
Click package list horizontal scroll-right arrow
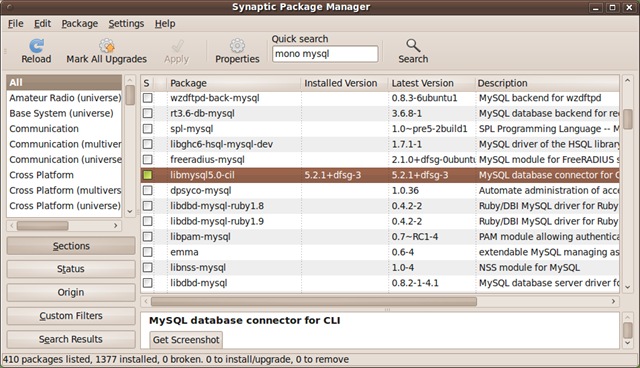[x=613, y=301]
